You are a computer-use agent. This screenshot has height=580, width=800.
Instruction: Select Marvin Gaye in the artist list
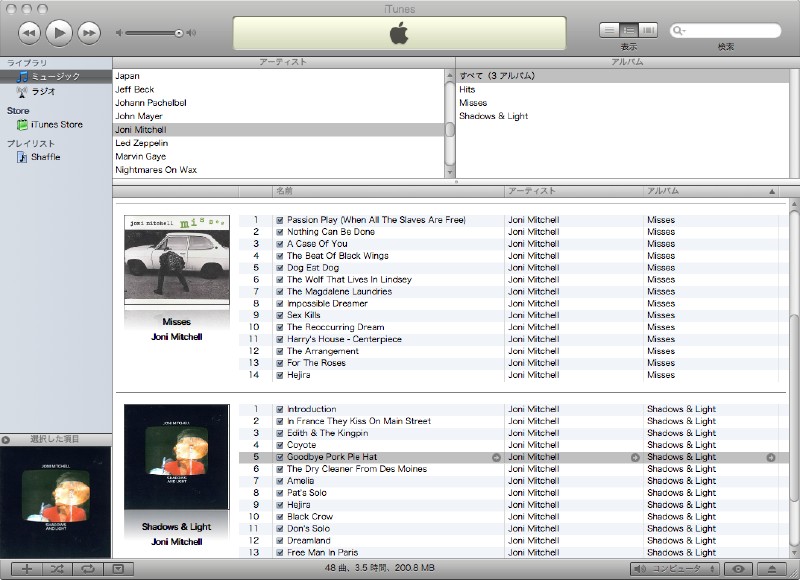[x=279, y=157]
